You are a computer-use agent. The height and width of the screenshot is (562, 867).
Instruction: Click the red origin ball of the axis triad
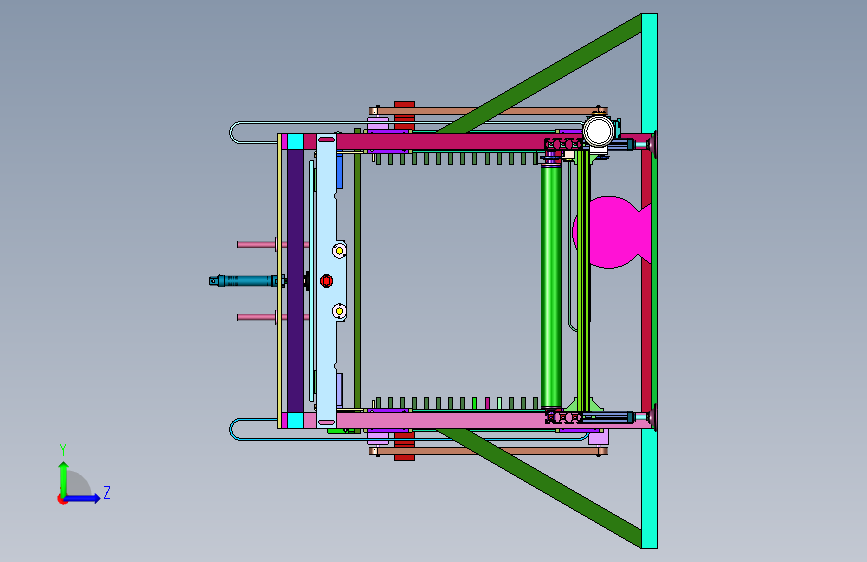point(62,499)
